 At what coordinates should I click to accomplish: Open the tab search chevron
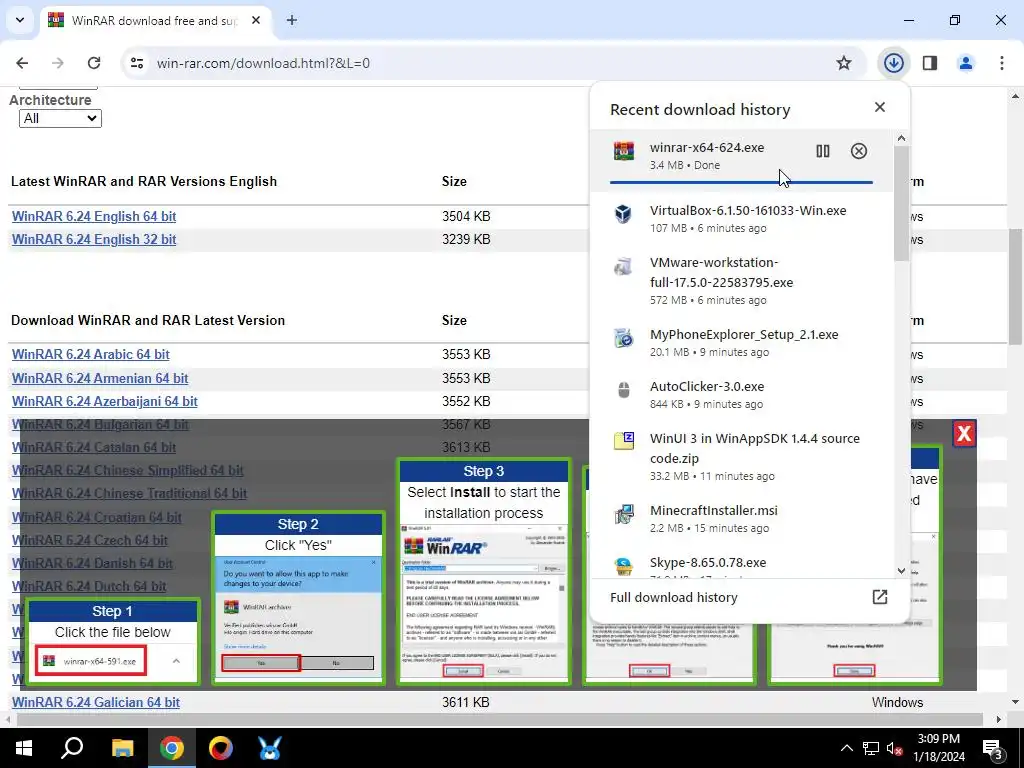[20, 20]
